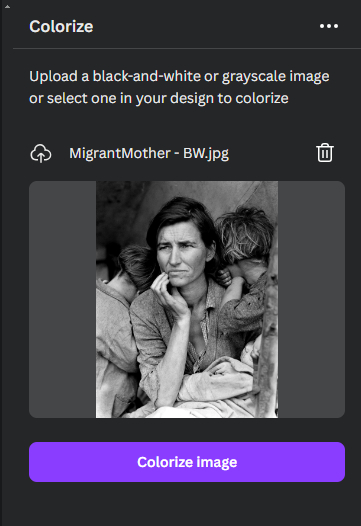Click the blond child's head in the photo
This screenshot has width=361, height=526.
point(246,233)
